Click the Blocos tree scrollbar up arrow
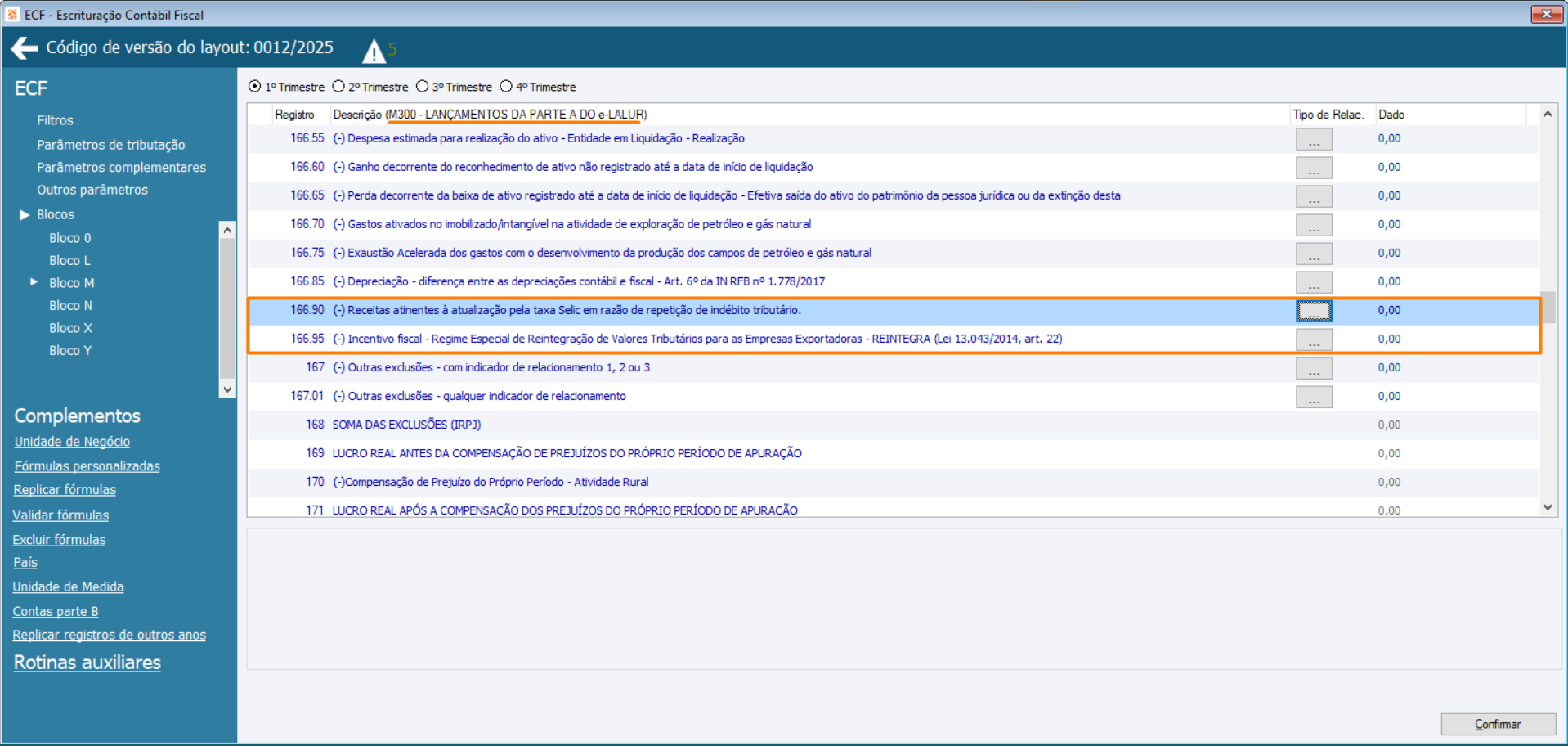Screen dimensions: 1568x746 [227, 231]
